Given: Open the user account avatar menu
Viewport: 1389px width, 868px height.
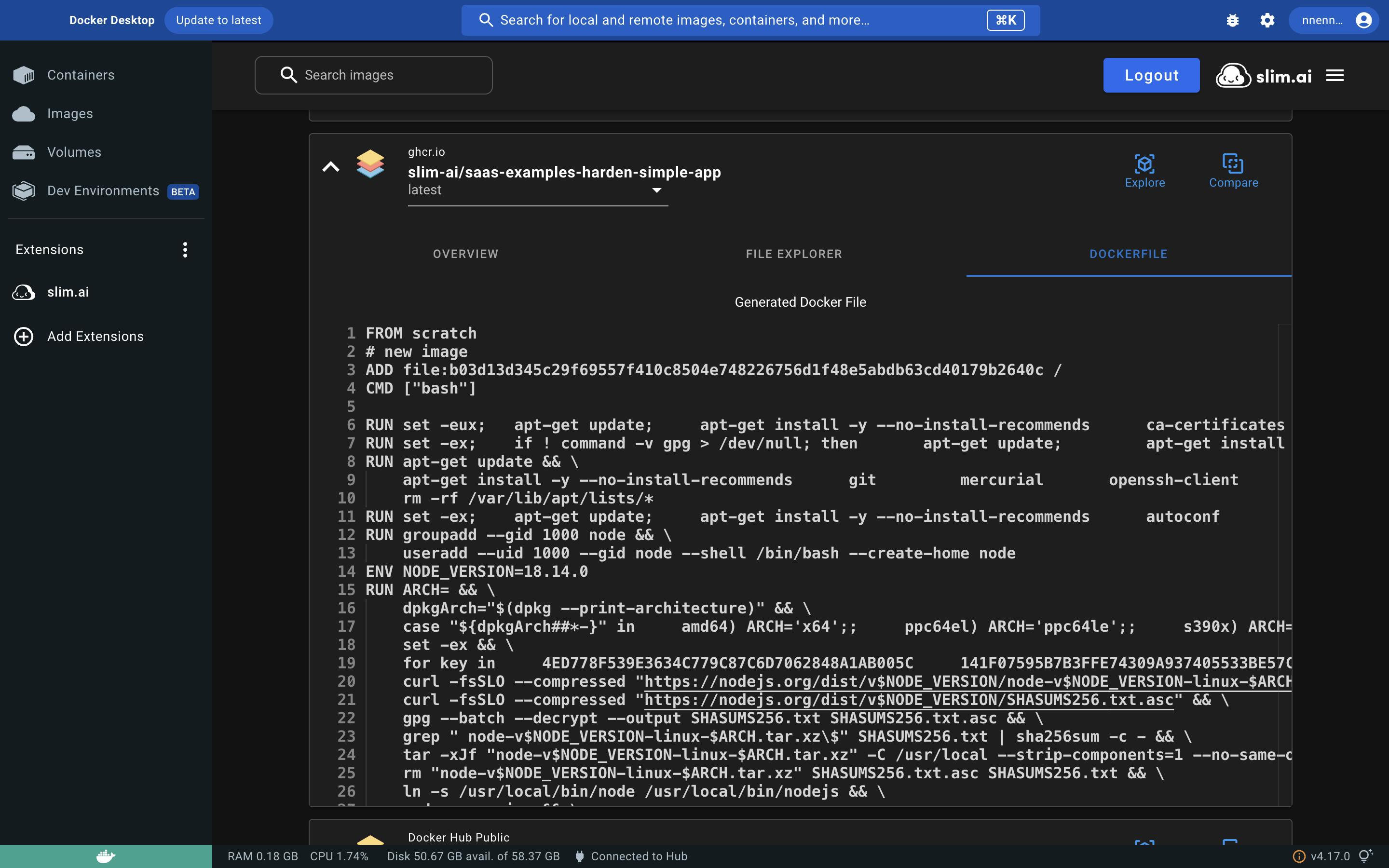Looking at the screenshot, I should [1363, 21].
